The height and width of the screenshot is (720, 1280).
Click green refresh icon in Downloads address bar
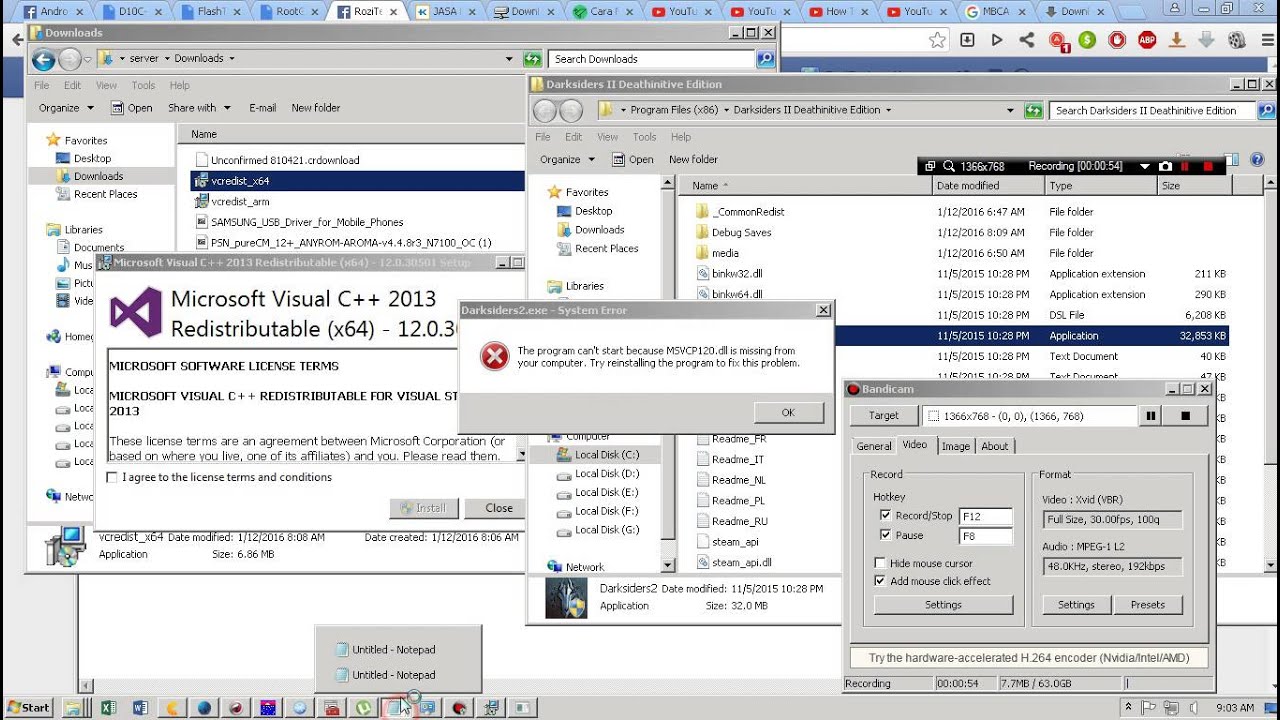pos(533,59)
